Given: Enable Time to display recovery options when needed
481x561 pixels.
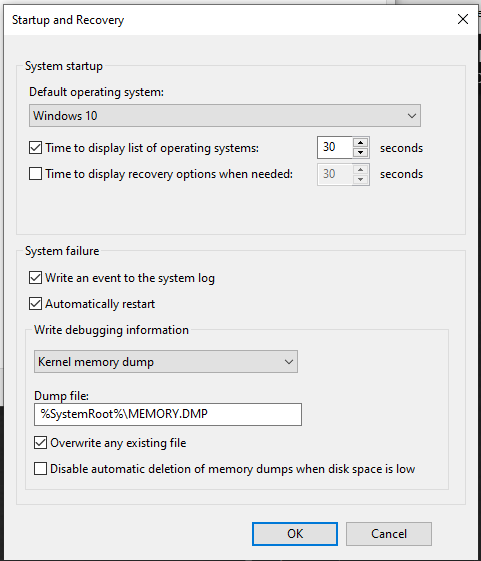Looking at the screenshot, I should 35,174.
